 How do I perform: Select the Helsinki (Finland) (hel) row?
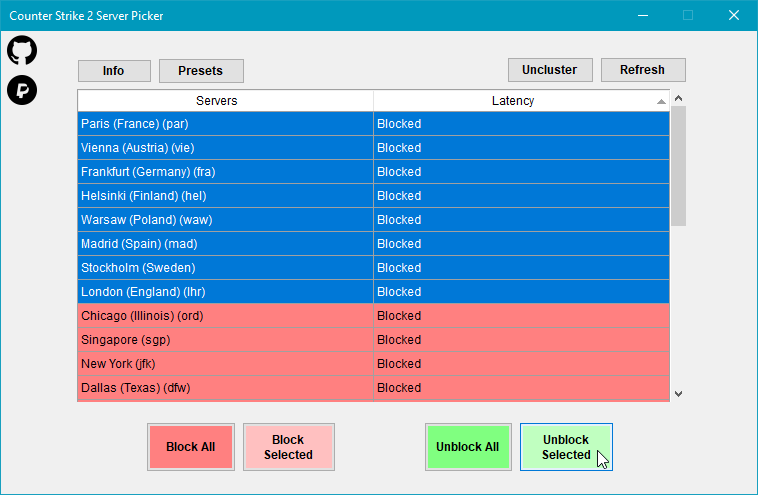pos(374,196)
